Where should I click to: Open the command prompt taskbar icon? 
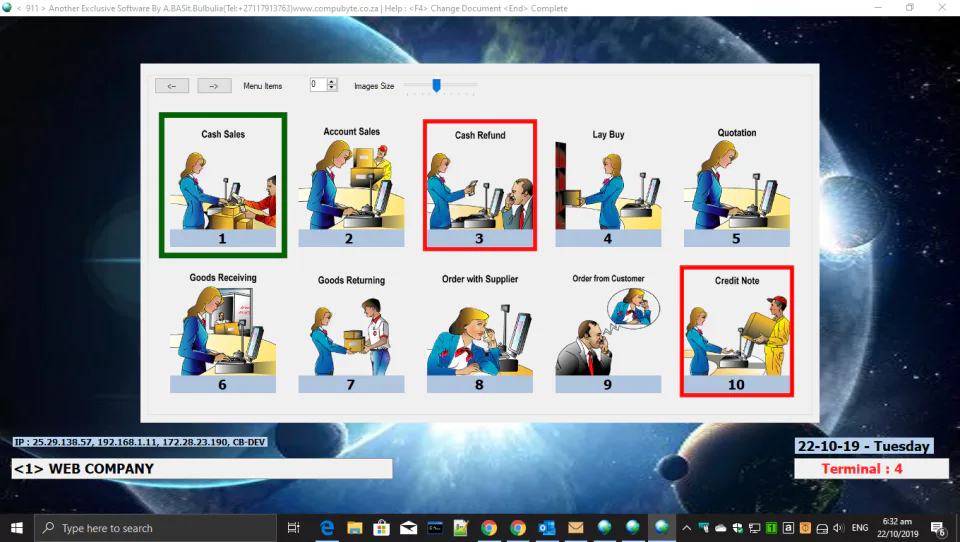click(435, 528)
